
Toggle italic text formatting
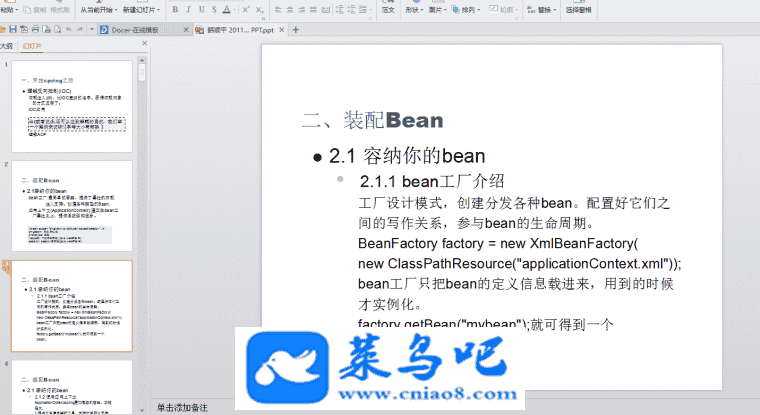[188, 10]
